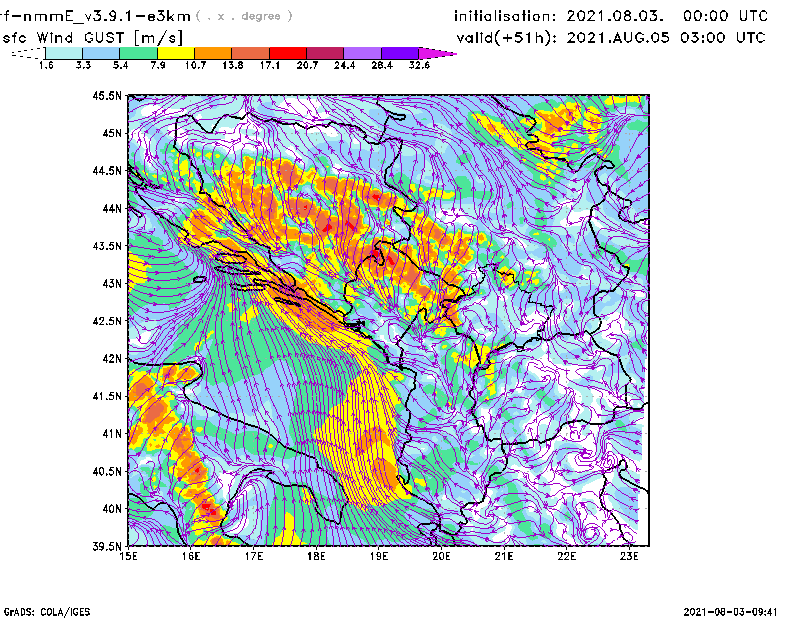Image resolution: width=800 pixels, height=618 pixels.
Task: Click the dashed white arrow at colorbar start
Action: click(x=28, y=53)
